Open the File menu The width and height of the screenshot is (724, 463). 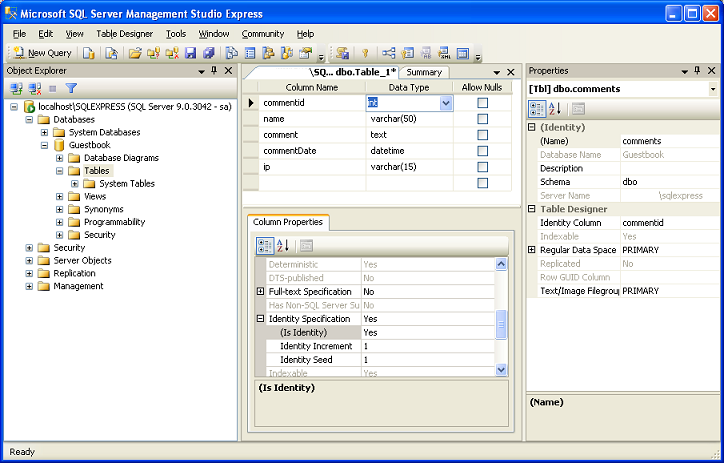(x=19, y=34)
